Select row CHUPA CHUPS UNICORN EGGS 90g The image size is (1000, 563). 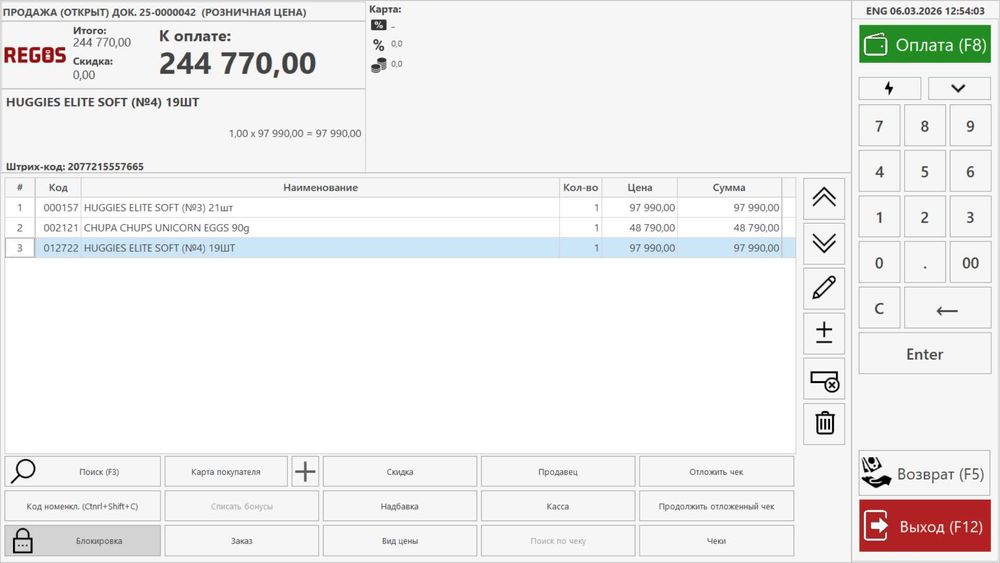(400, 228)
